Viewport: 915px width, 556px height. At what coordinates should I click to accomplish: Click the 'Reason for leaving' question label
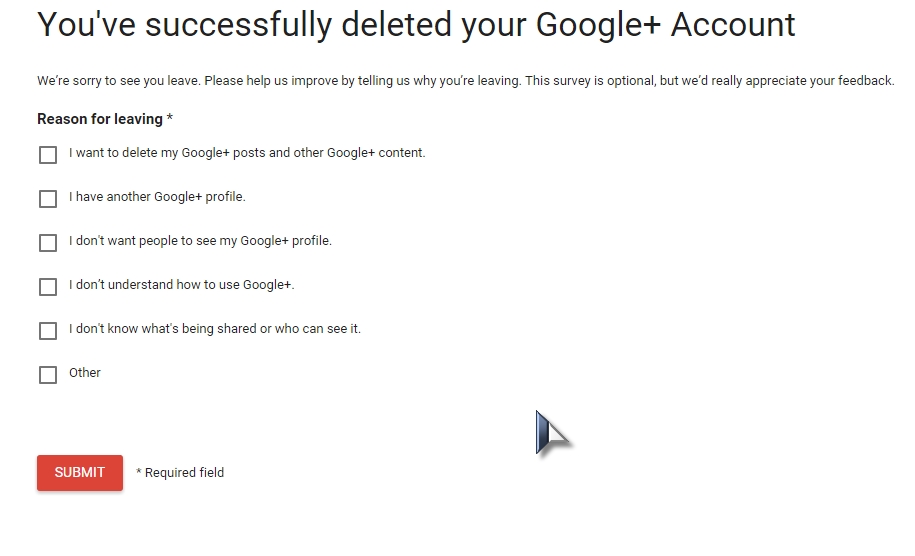[100, 119]
